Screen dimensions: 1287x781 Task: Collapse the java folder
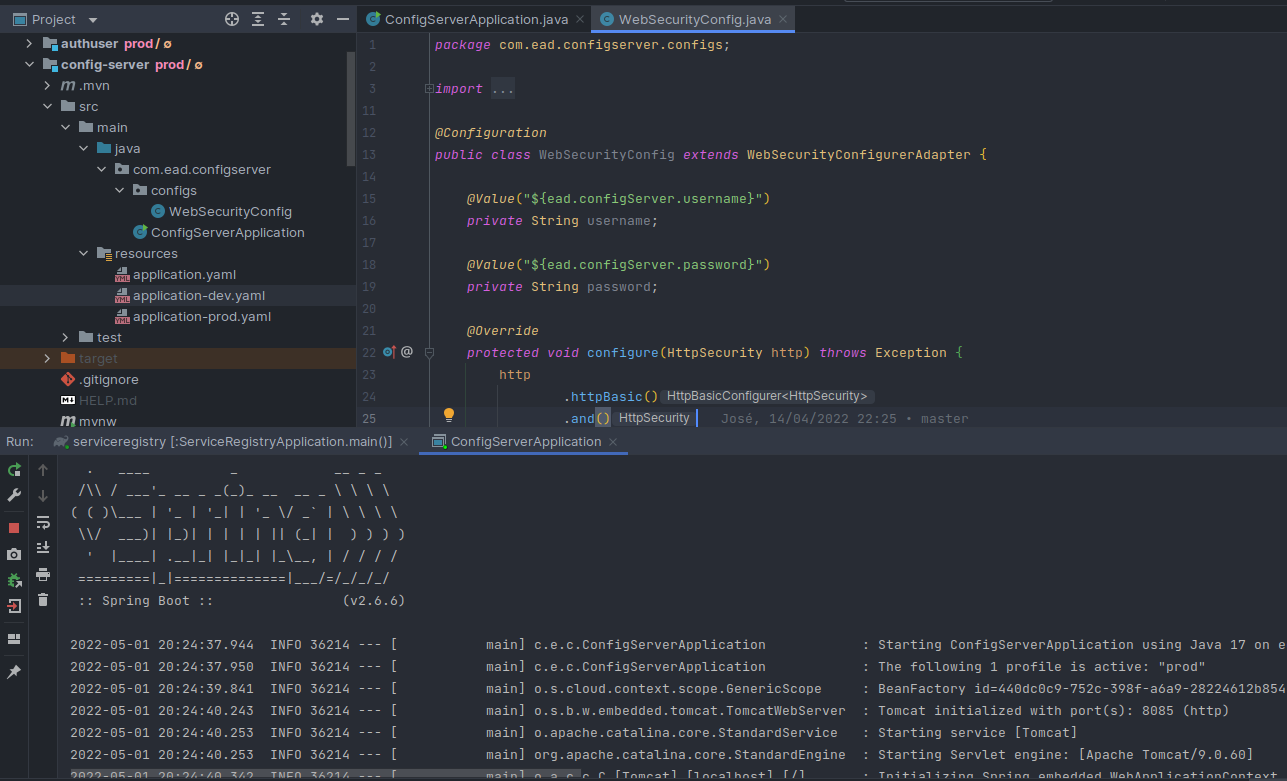(83, 149)
